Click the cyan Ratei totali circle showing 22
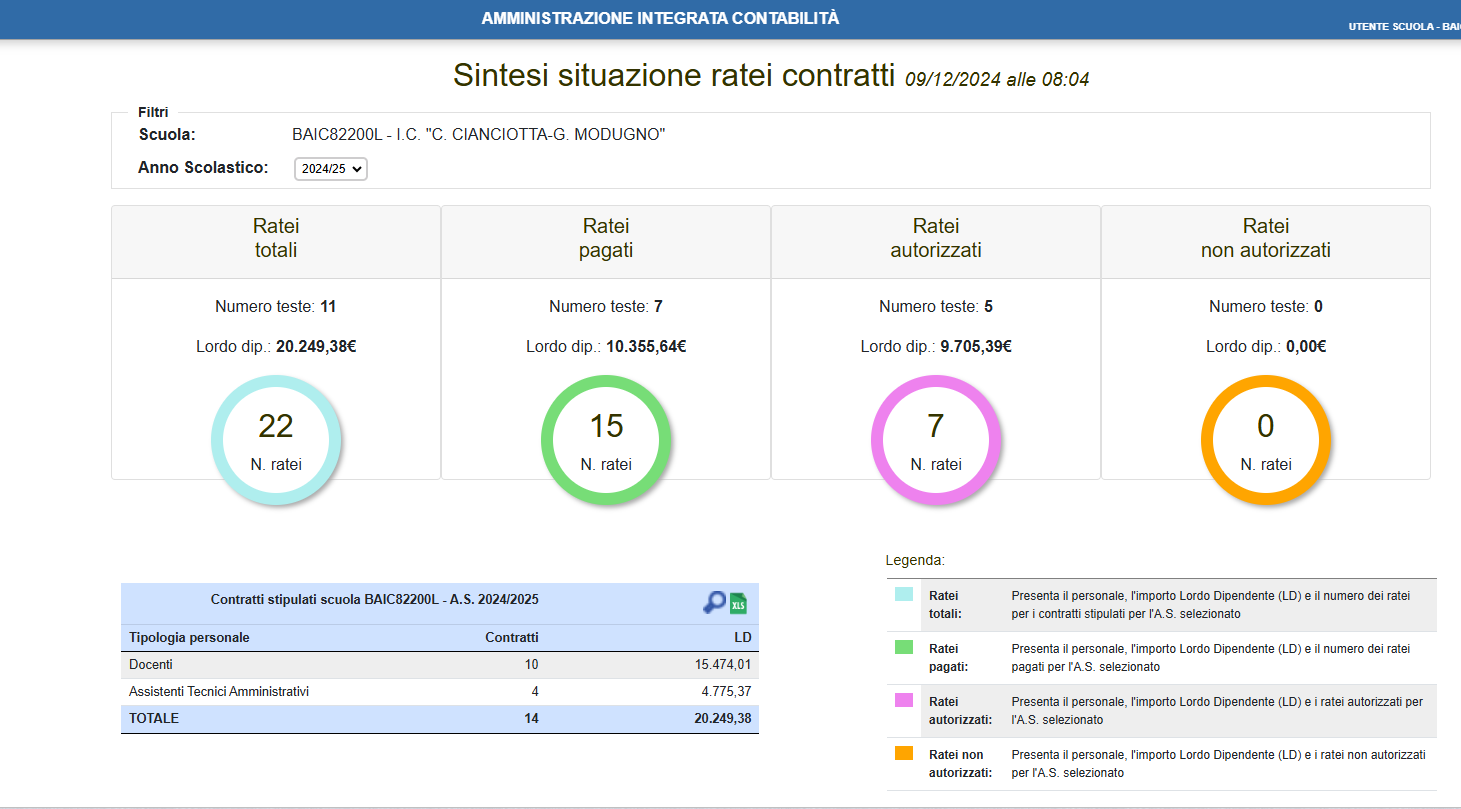This screenshot has height=809, width=1461. tap(276, 439)
